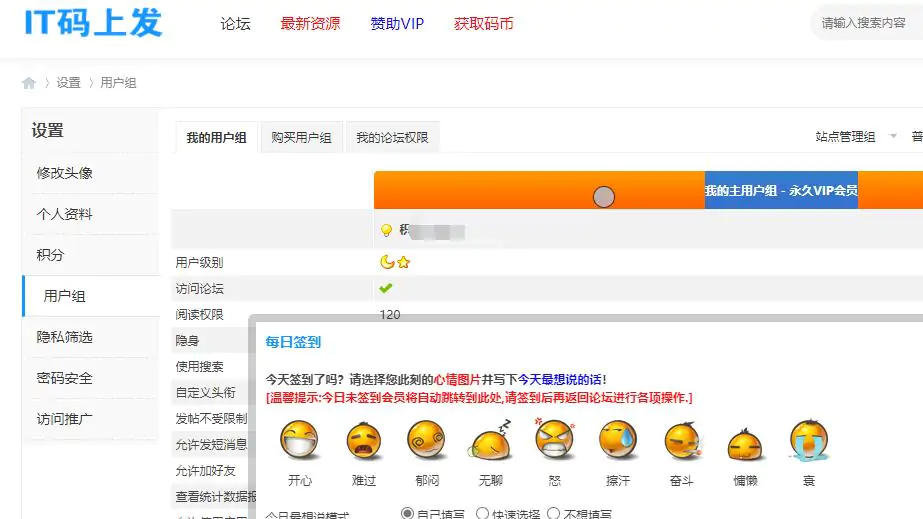This screenshot has height=519, width=923.
Task: Click the 使用搜索 row label
Action: (x=200, y=367)
